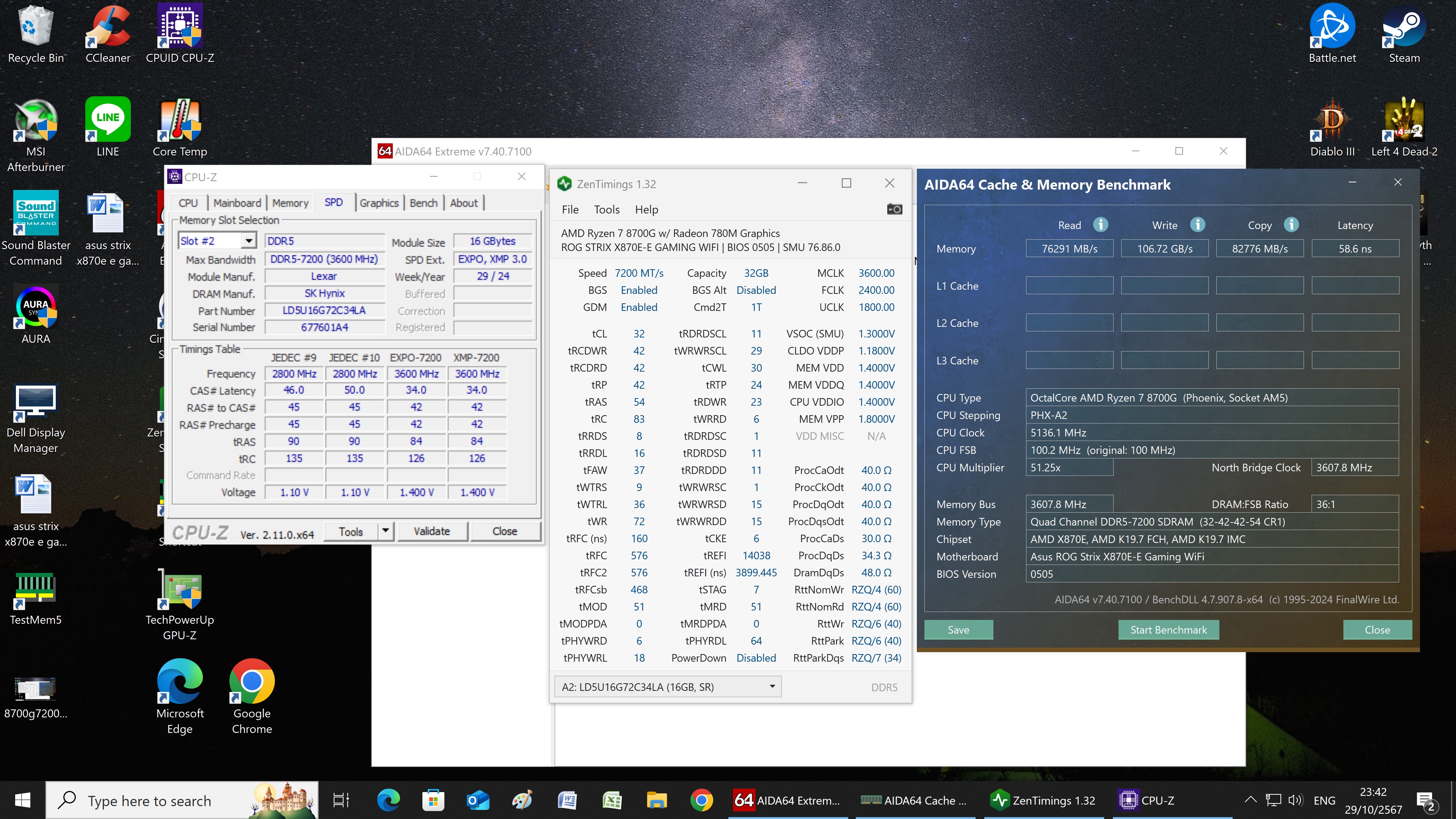Switch to the CPU tab in CPU-Z
The image size is (1456, 819).
tap(188, 203)
